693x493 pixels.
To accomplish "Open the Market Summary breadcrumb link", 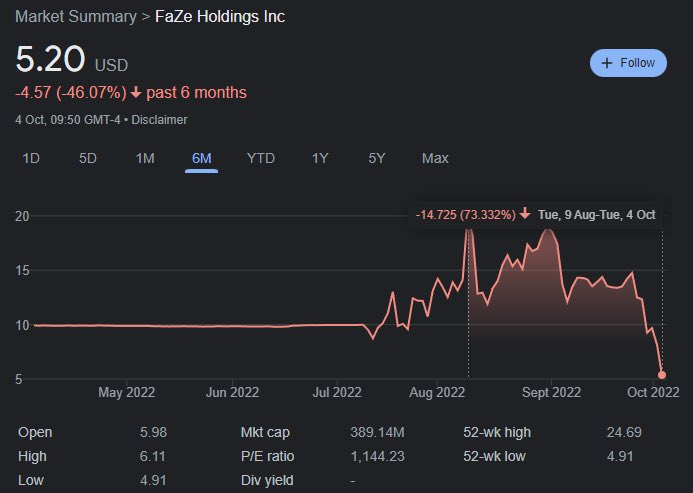I will click(76, 17).
